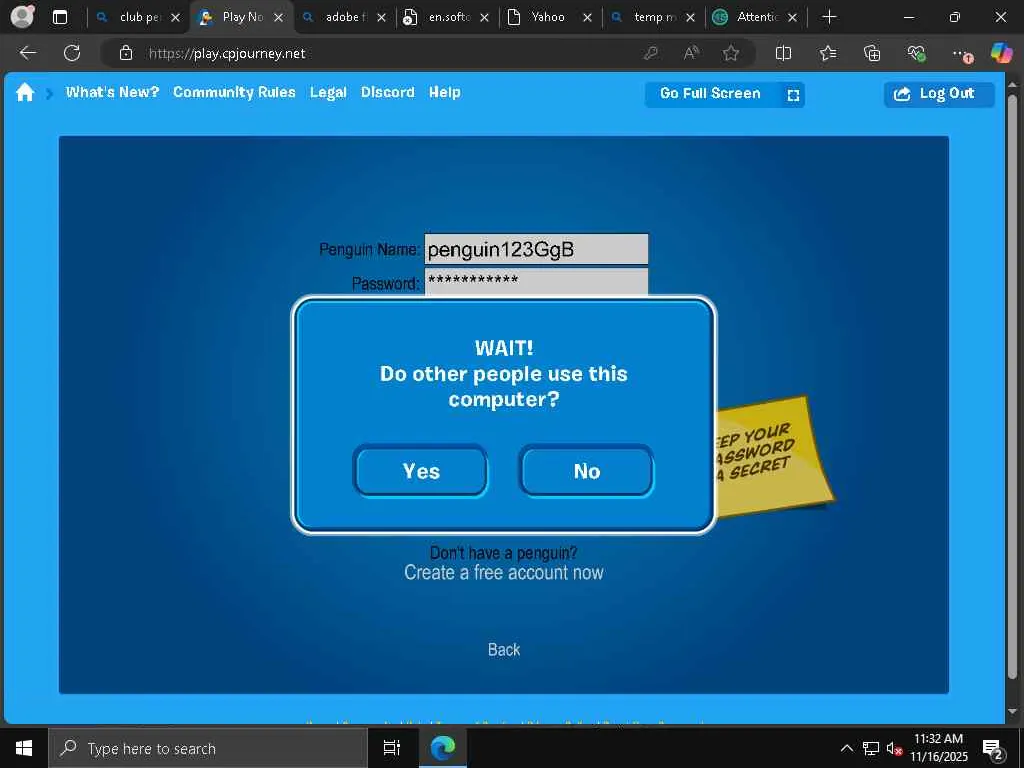1024x768 pixels.
Task: Click the scrollbar down arrow
Action: tap(1012, 711)
